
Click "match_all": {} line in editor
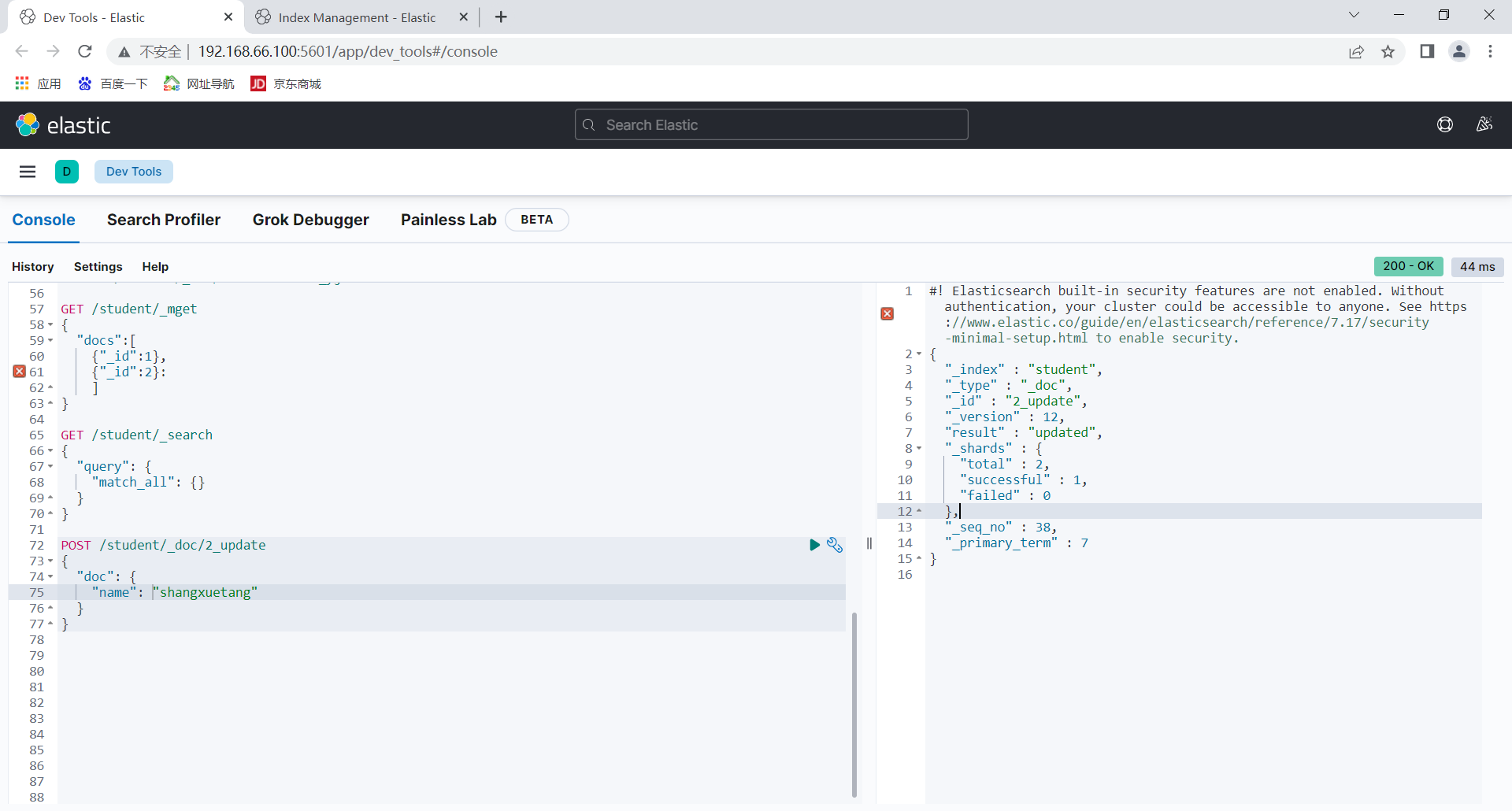(x=148, y=483)
